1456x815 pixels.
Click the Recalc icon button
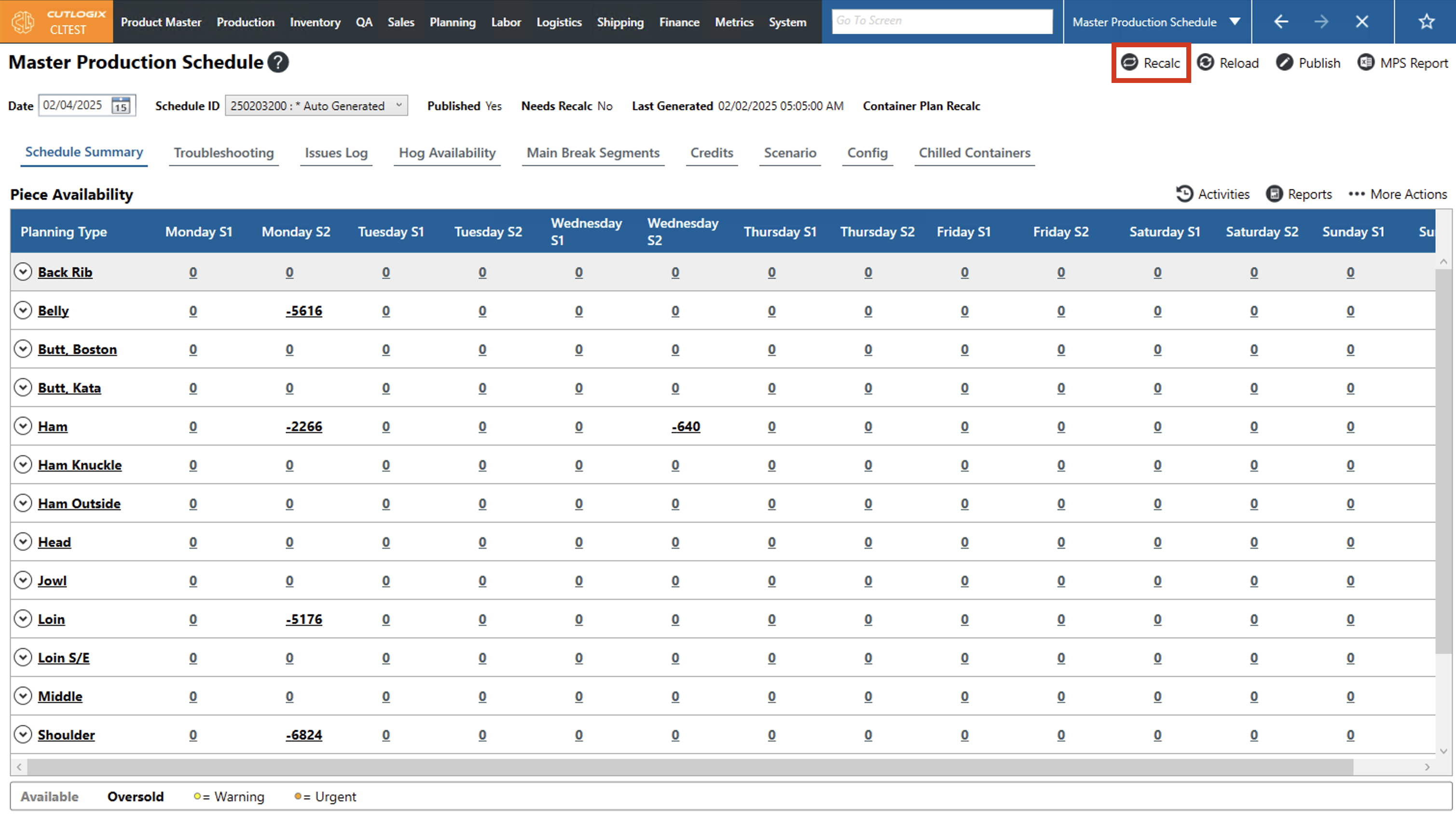1129,62
